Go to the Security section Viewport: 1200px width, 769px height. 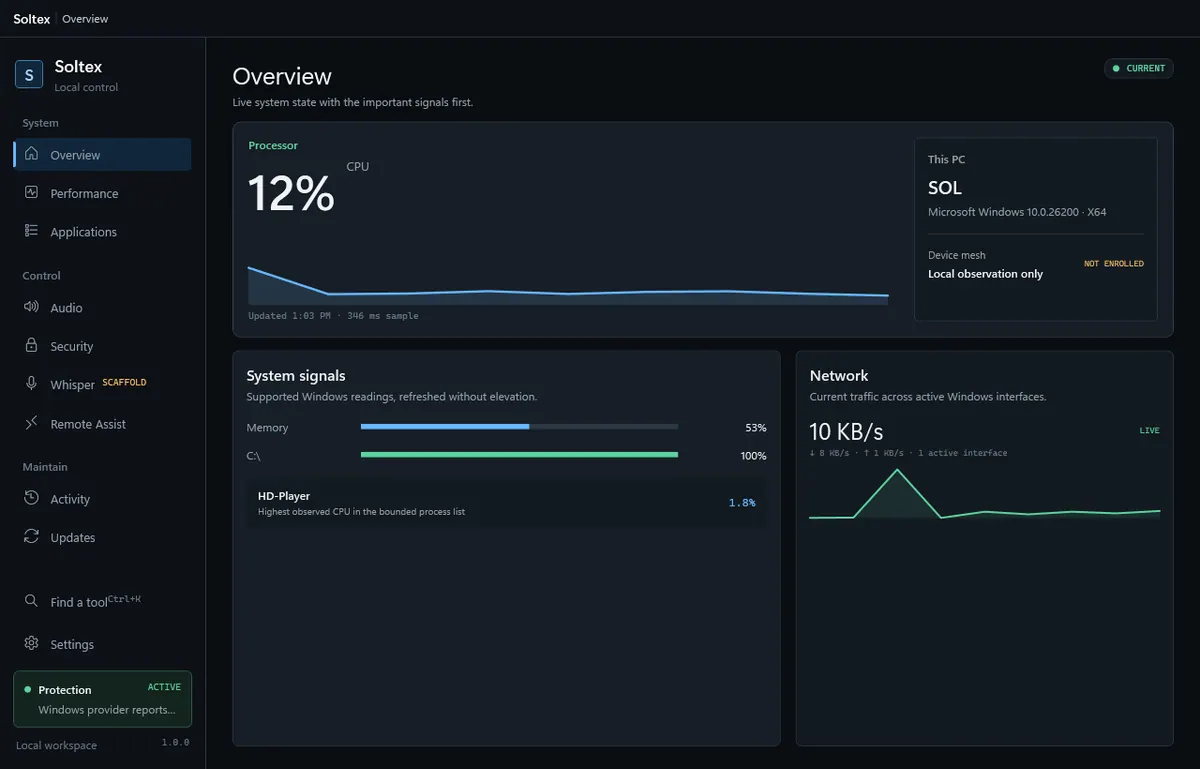click(102, 346)
